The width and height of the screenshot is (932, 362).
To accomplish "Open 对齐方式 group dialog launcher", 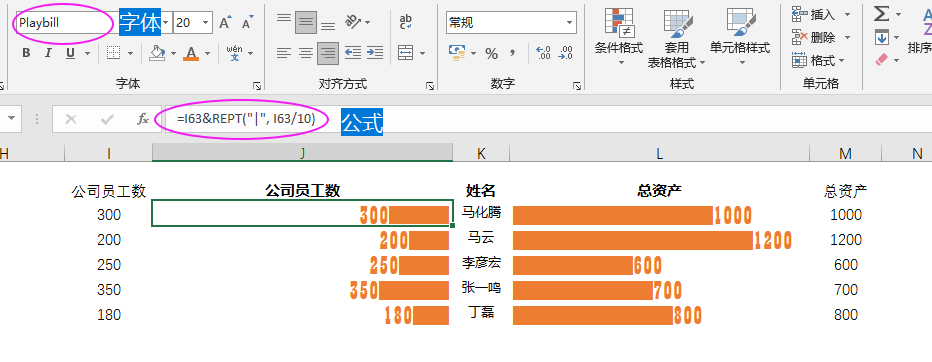I will [x=430, y=86].
